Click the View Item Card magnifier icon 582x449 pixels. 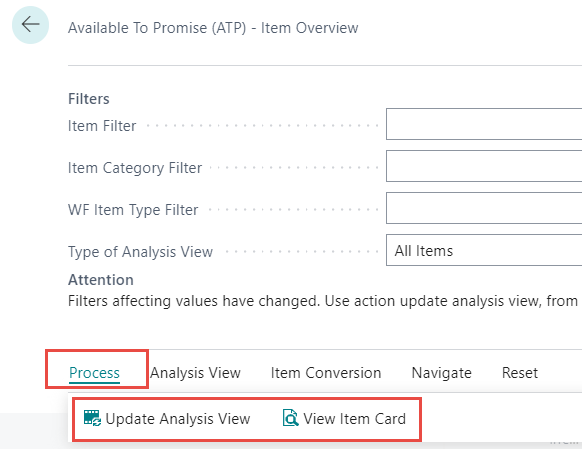(291, 418)
